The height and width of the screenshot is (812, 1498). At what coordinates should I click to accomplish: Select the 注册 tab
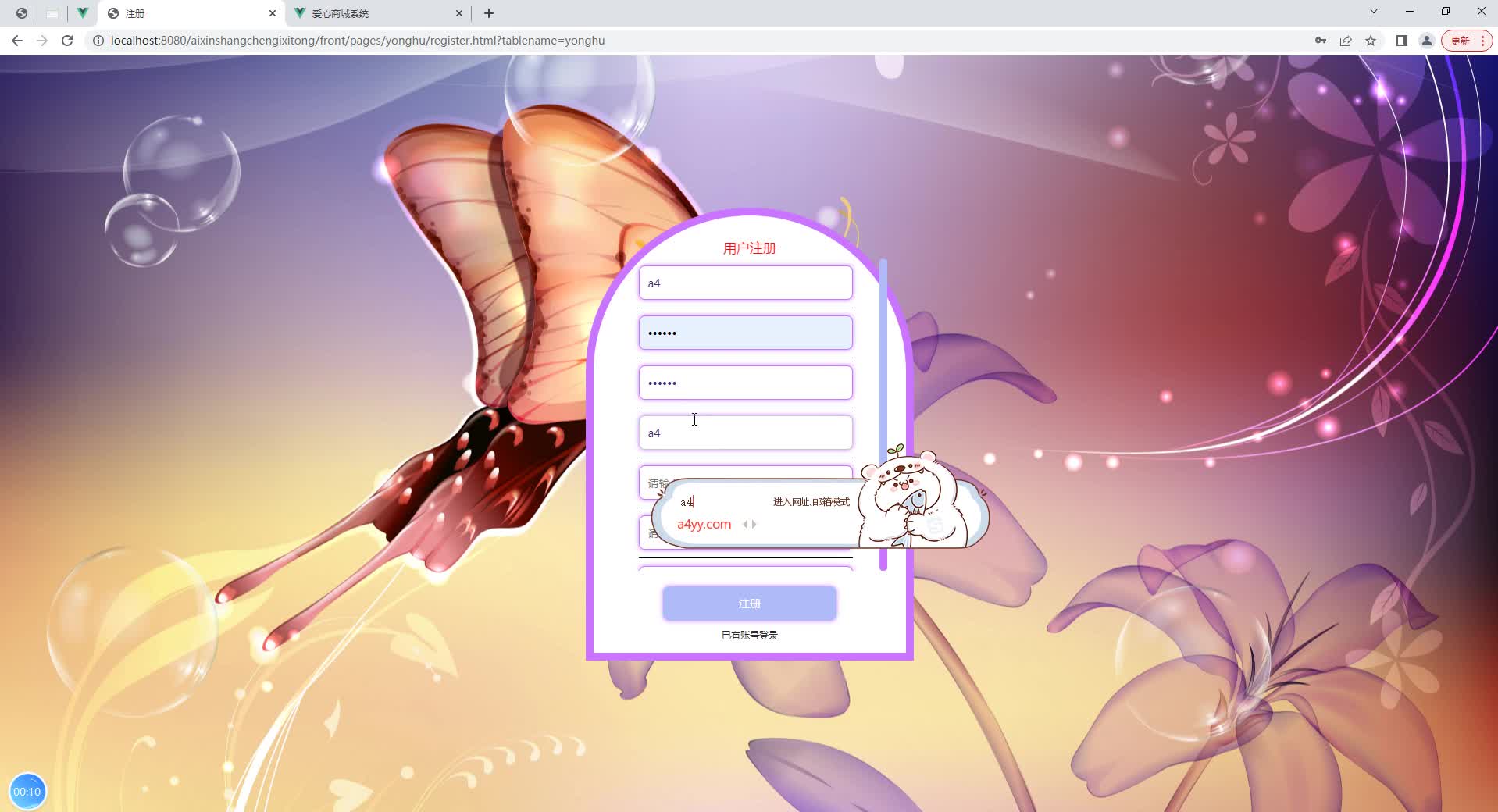click(192, 13)
